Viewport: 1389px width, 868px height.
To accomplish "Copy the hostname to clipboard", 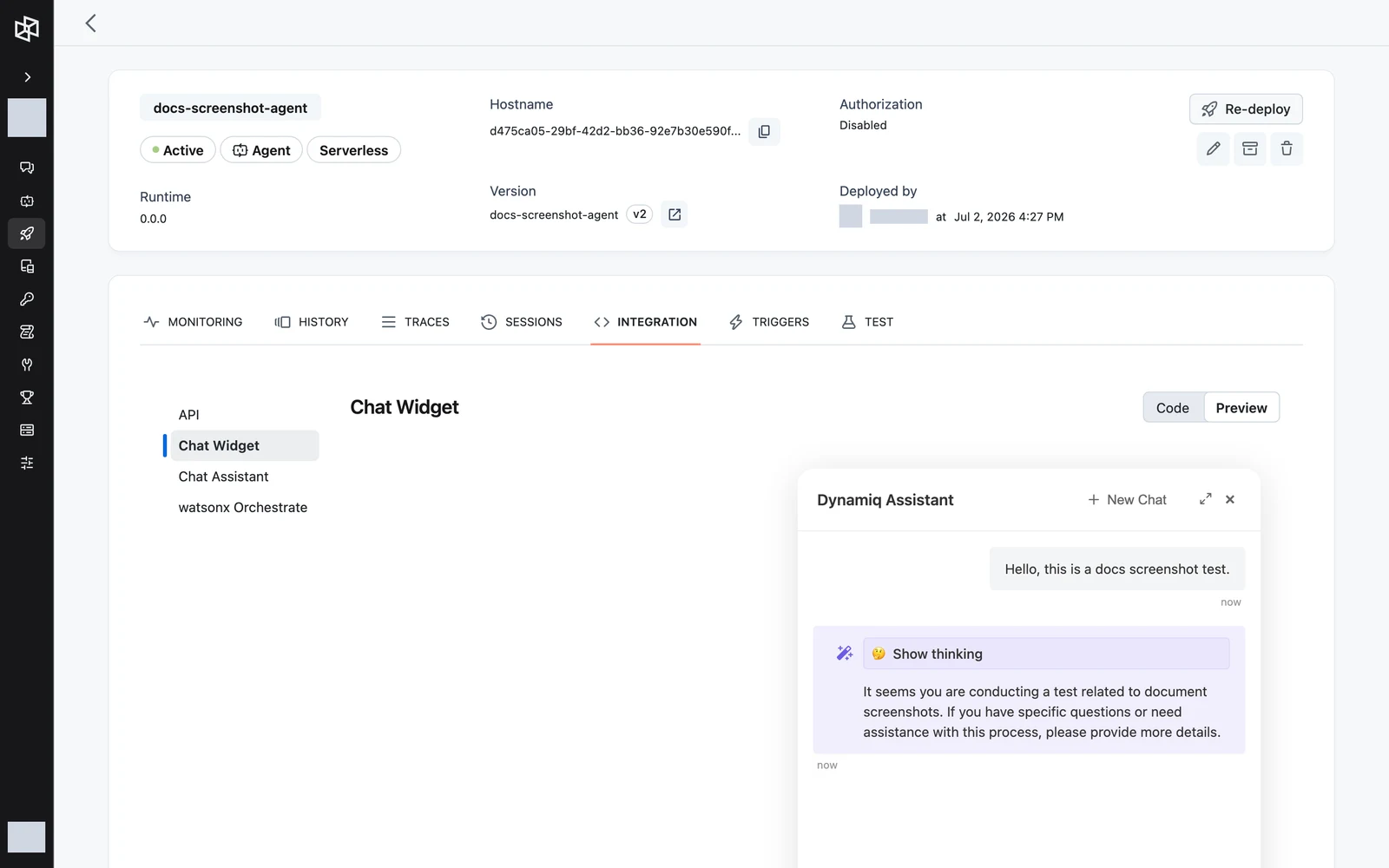I will click(x=764, y=131).
